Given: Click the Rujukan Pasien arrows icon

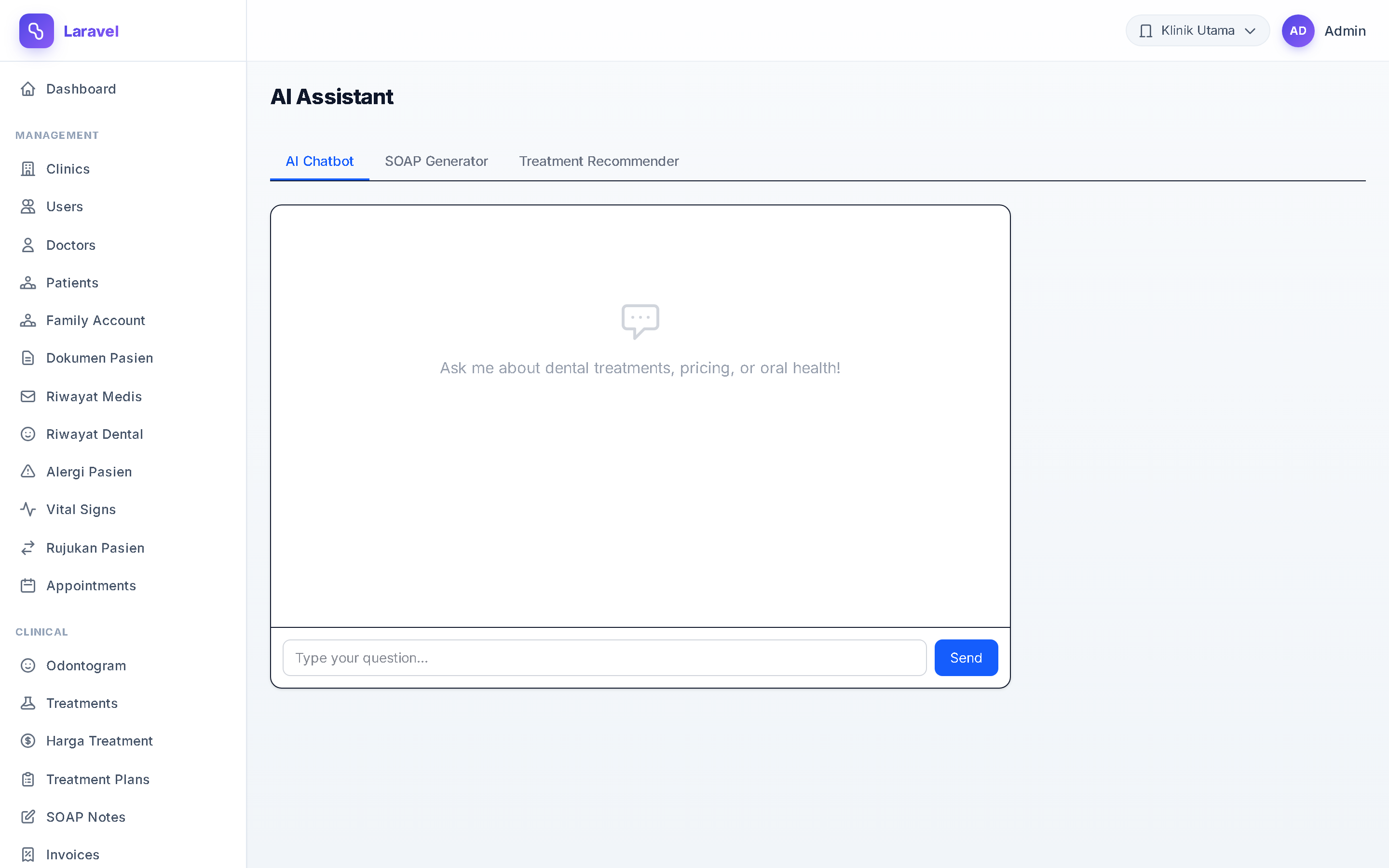Looking at the screenshot, I should 28,548.
